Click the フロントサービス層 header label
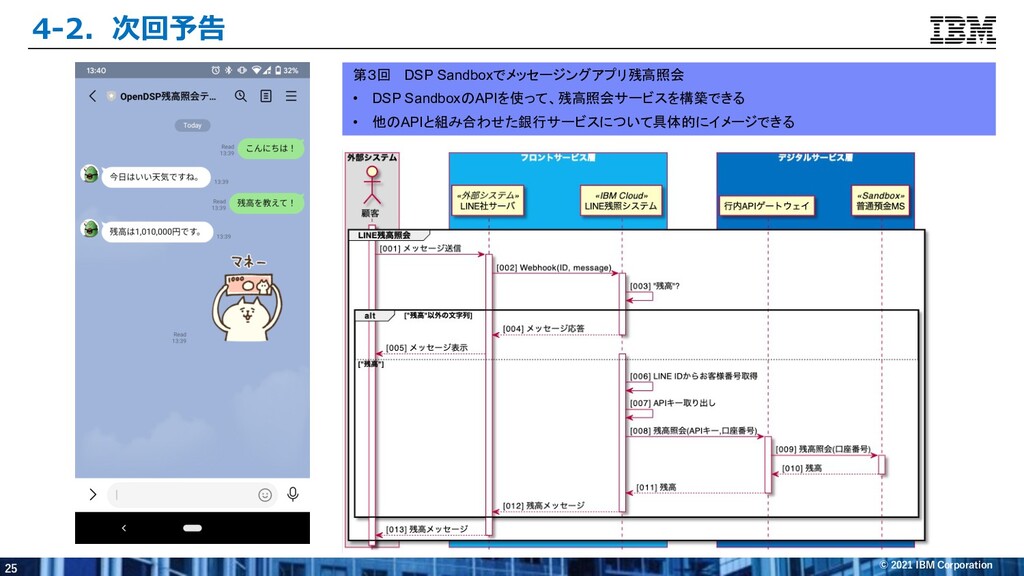1024x576 pixels. click(x=558, y=158)
